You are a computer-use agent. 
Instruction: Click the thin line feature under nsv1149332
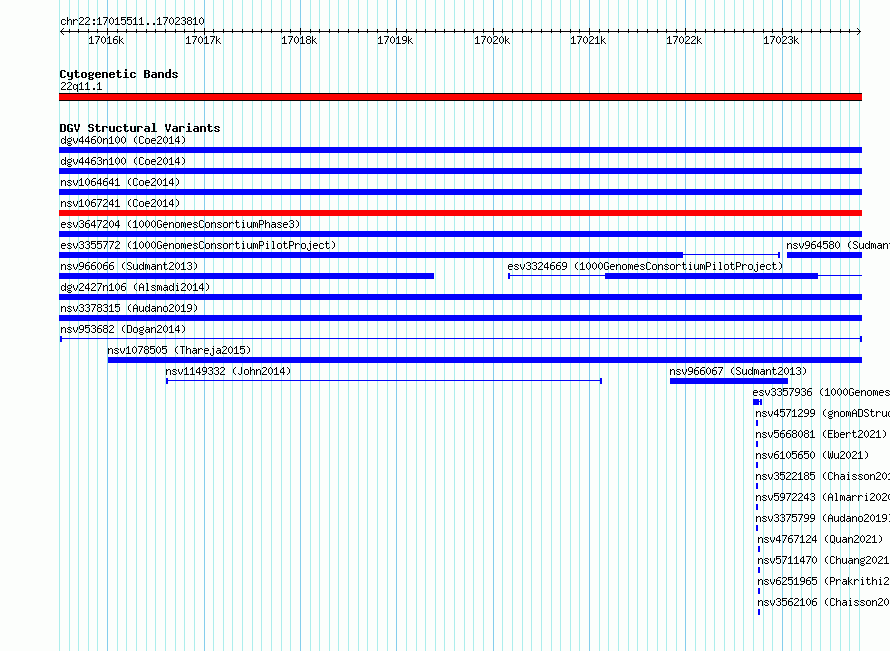tap(384, 381)
